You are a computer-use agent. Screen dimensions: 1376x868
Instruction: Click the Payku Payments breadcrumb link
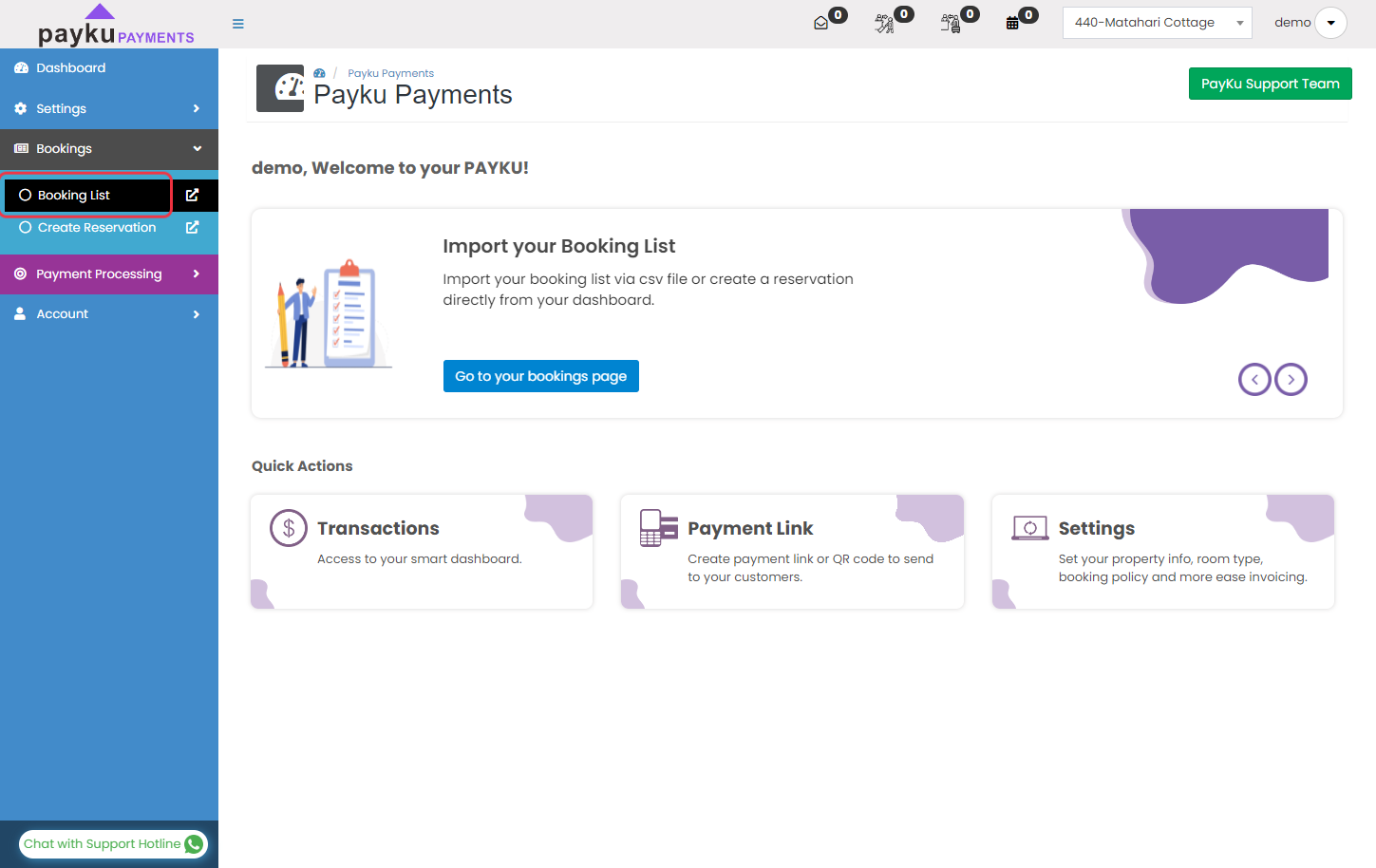tap(390, 73)
